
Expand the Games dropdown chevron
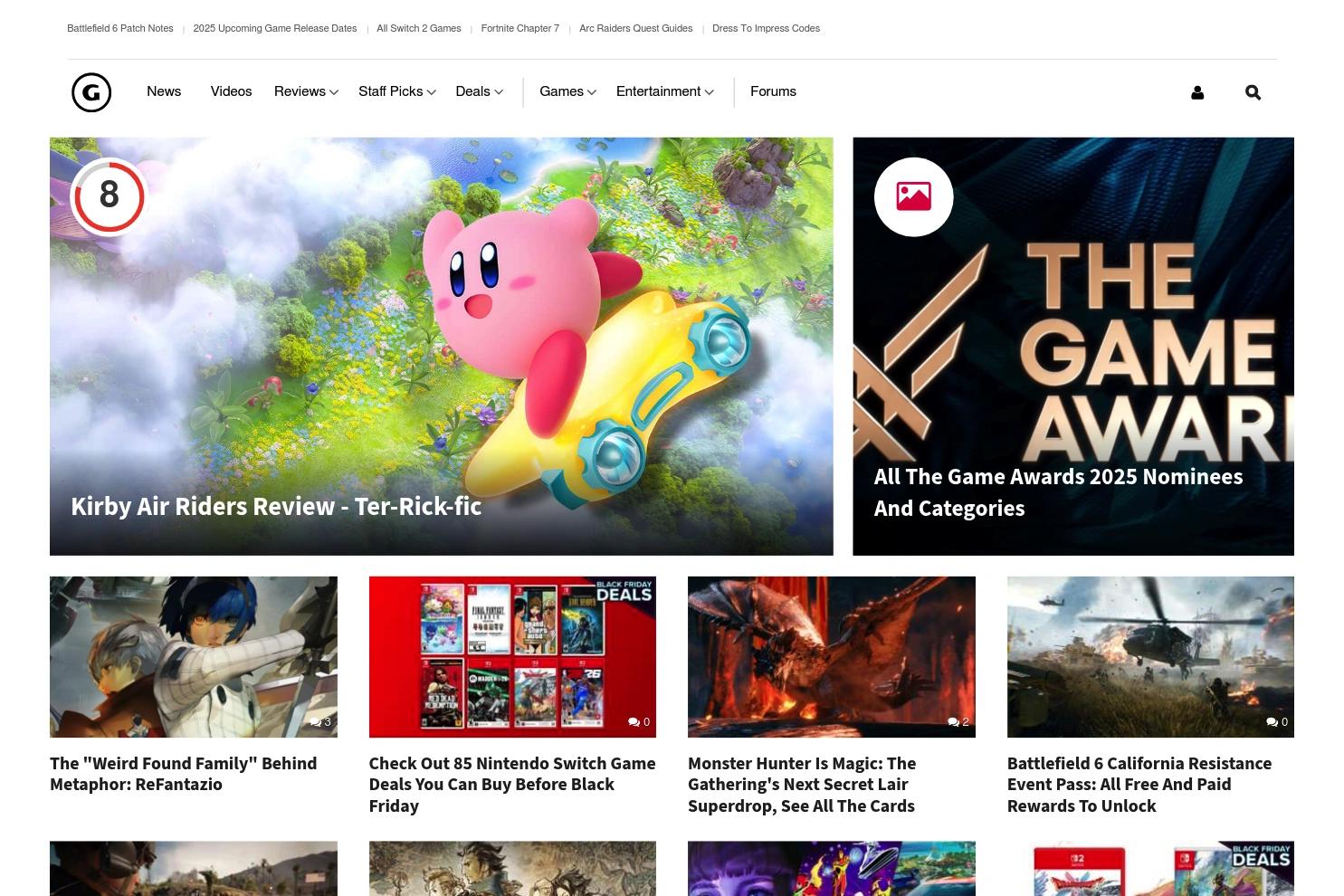(592, 92)
